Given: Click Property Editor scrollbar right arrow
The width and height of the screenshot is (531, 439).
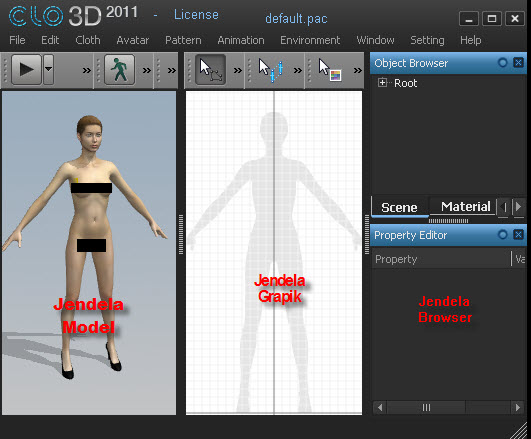Looking at the screenshot, I should pos(517,407).
